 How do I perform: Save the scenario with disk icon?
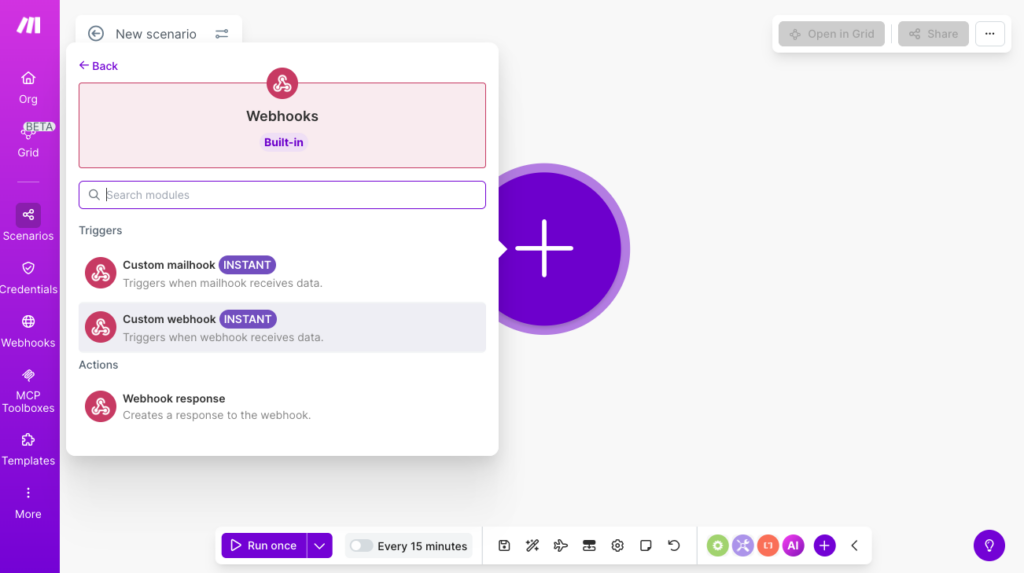(504, 546)
